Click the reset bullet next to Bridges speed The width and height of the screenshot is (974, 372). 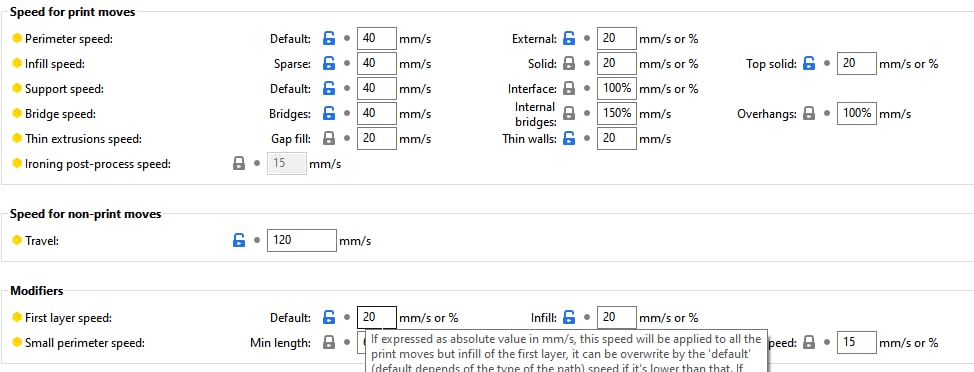coord(347,114)
